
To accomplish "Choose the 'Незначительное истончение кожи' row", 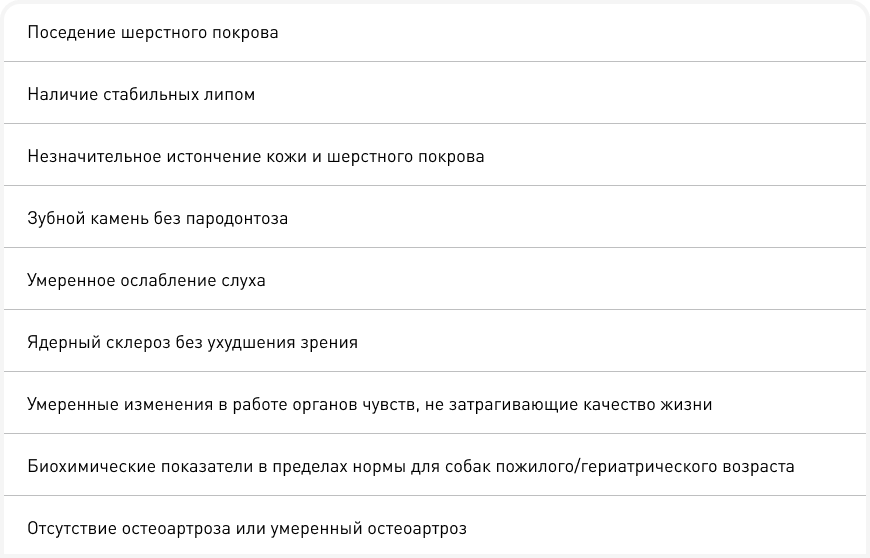I will 256,157.
